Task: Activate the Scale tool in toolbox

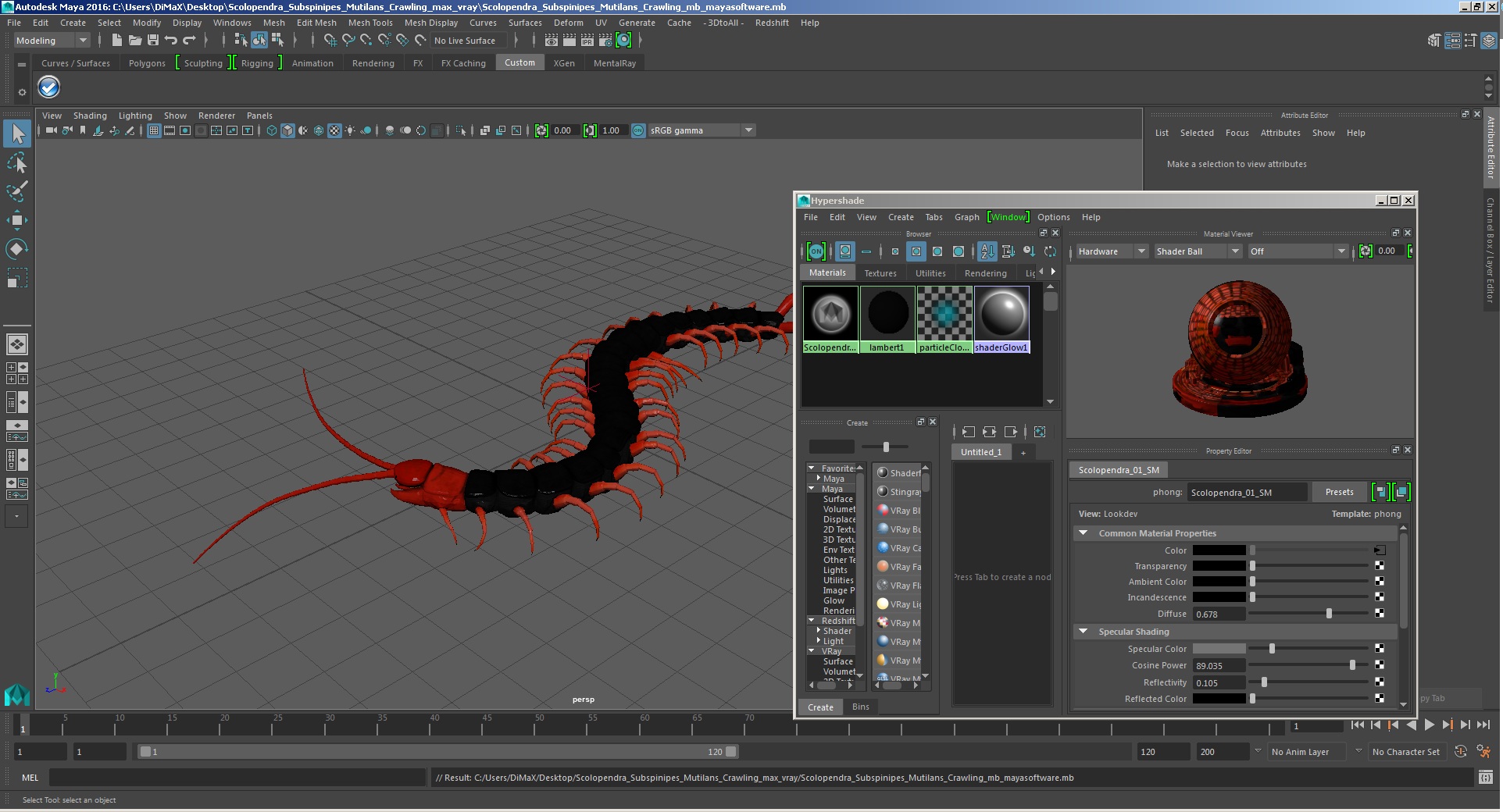Action: pyautogui.click(x=17, y=278)
